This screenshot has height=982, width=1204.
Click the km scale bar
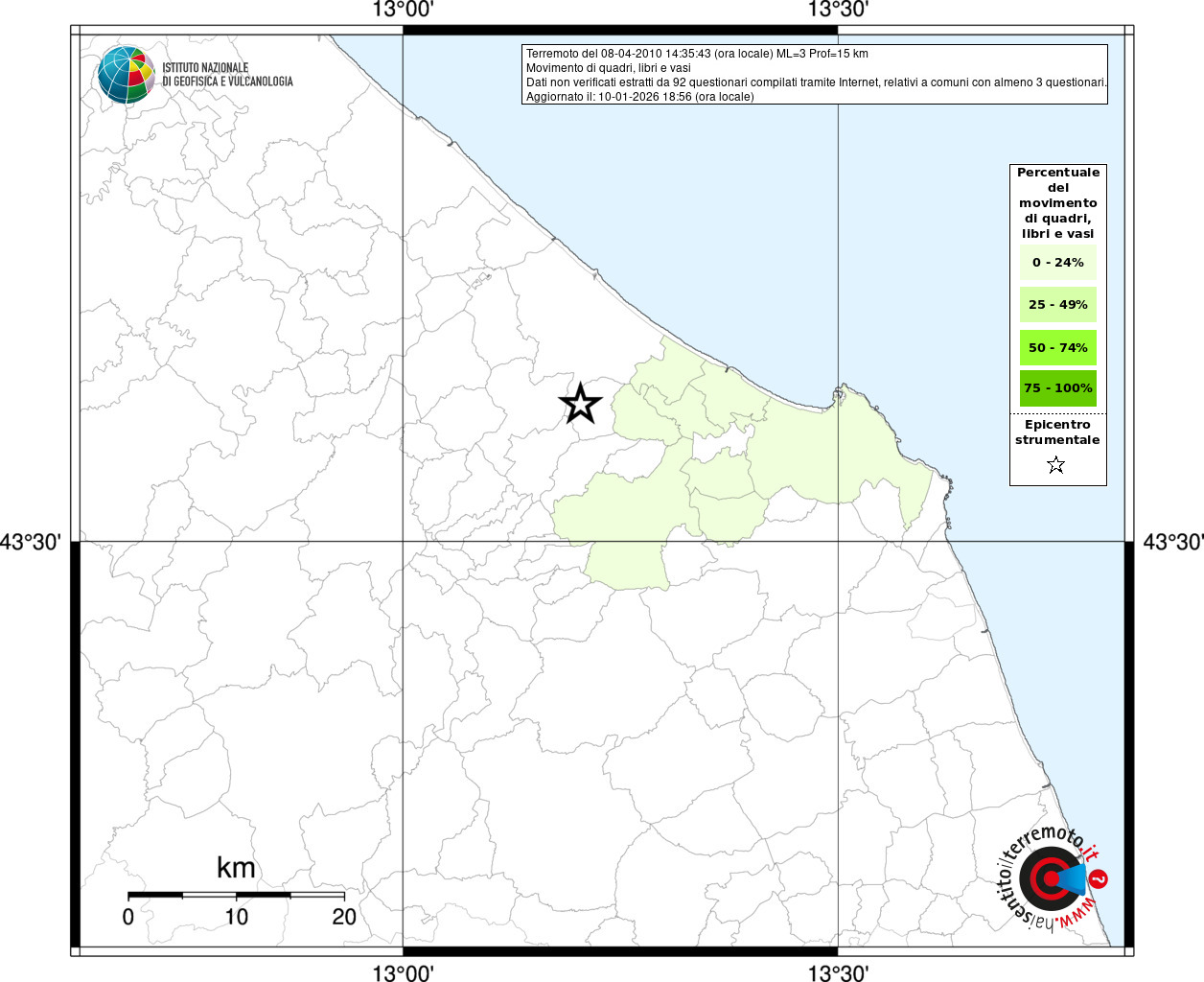click(x=236, y=895)
